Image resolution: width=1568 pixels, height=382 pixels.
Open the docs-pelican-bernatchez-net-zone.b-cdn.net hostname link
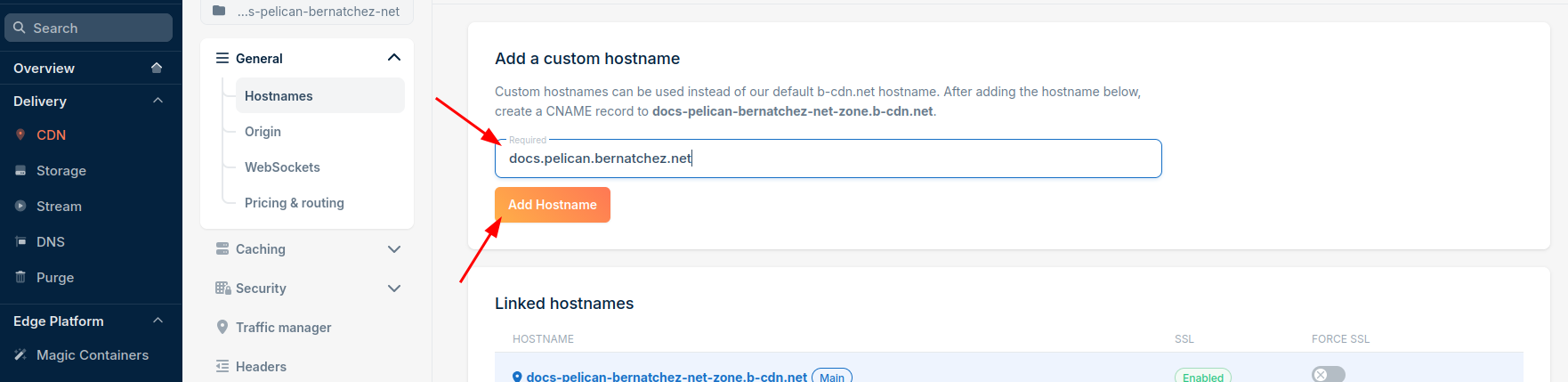(x=667, y=377)
